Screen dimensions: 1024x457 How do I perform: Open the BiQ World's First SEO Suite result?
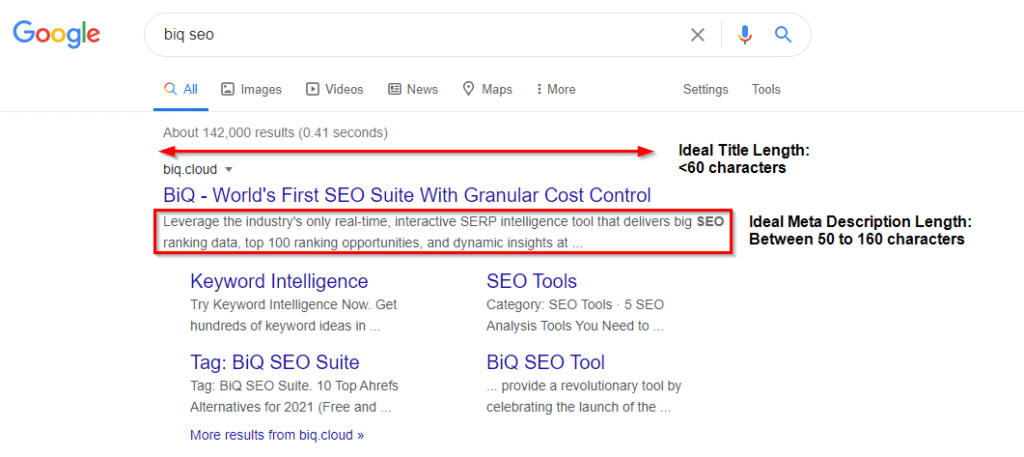coord(407,195)
